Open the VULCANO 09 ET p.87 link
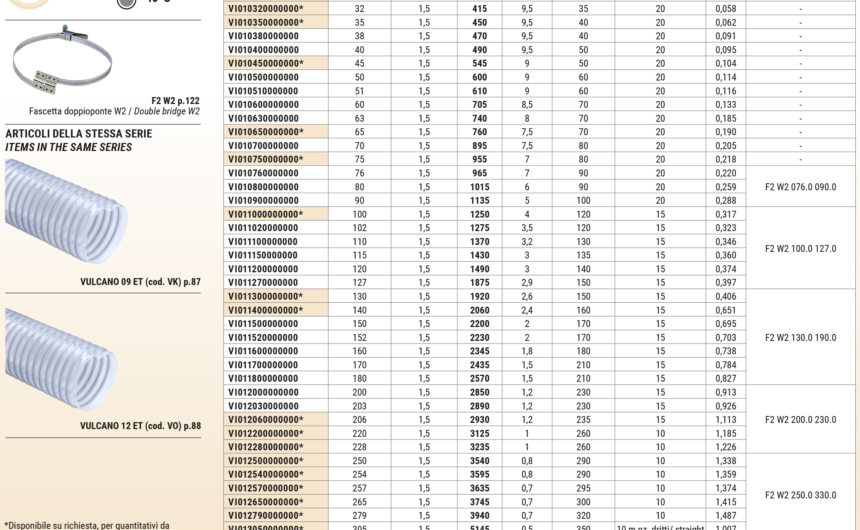 [x=140, y=282]
